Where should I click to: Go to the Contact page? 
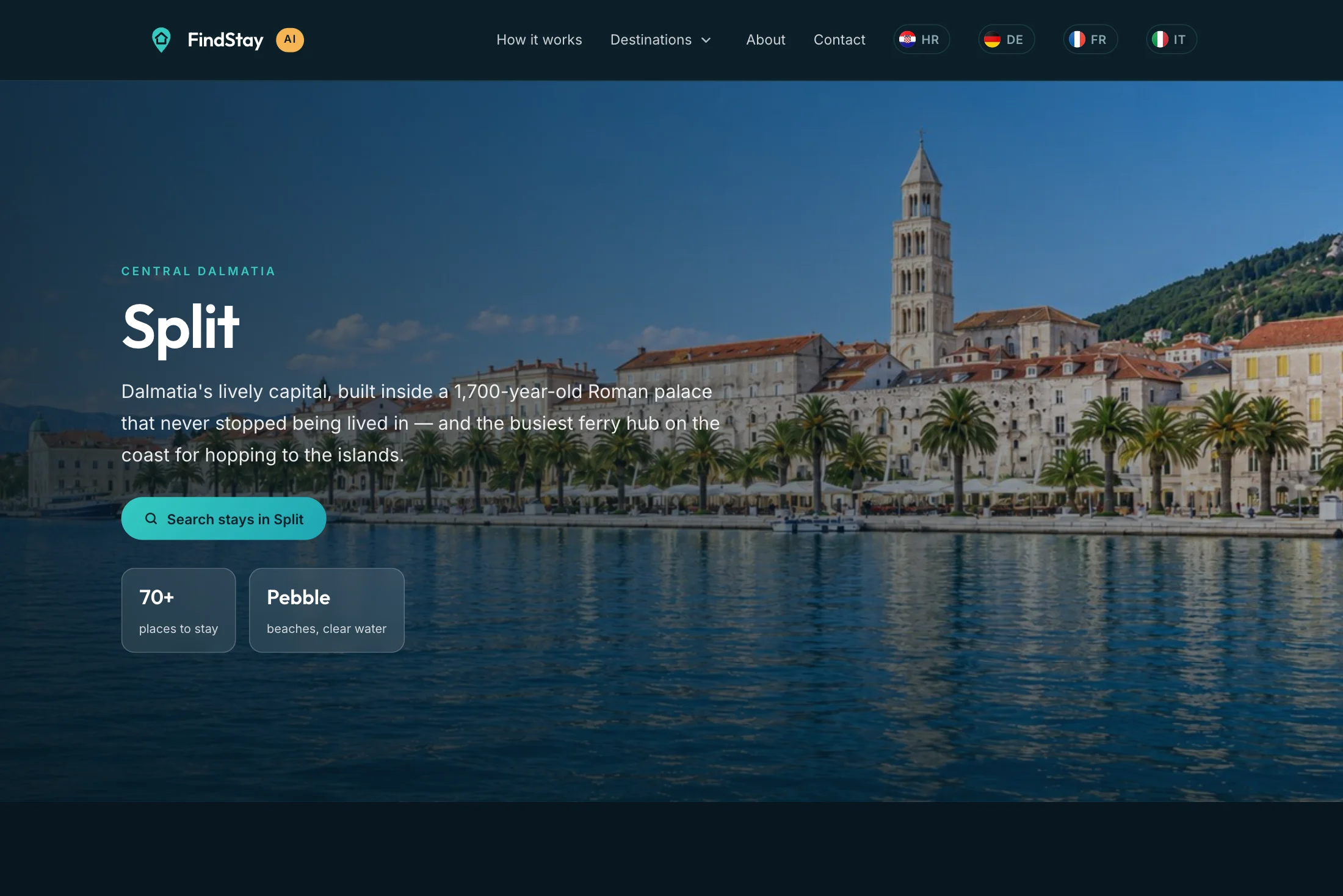click(x=839, y=40)
